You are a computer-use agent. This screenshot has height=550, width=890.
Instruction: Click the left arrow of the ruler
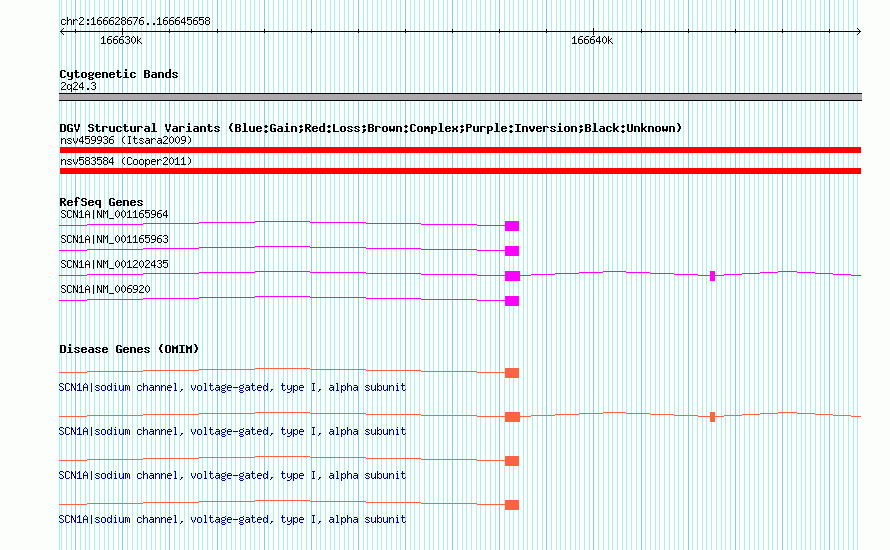click(62, 32)
